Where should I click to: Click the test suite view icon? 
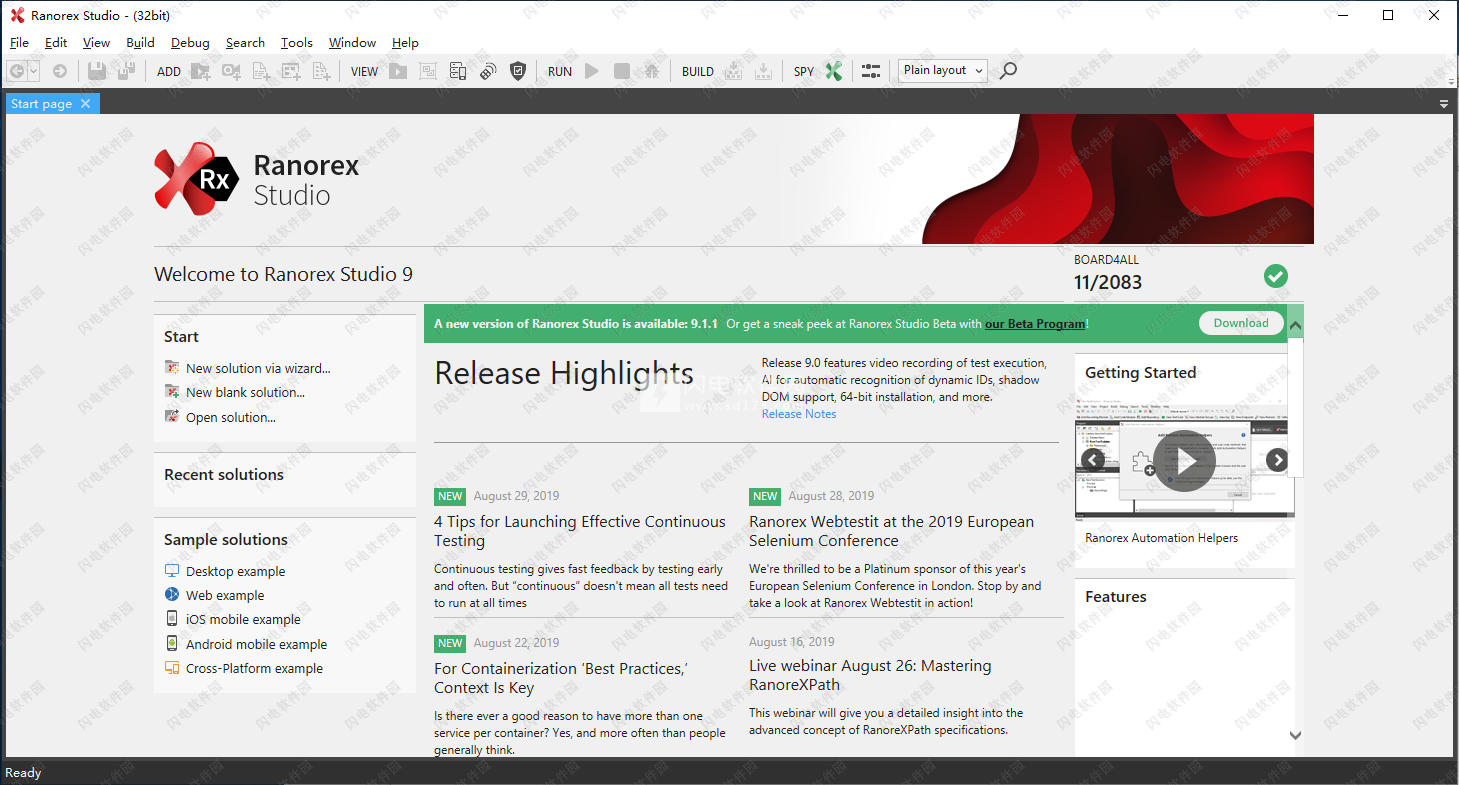(x=428, y=71)
